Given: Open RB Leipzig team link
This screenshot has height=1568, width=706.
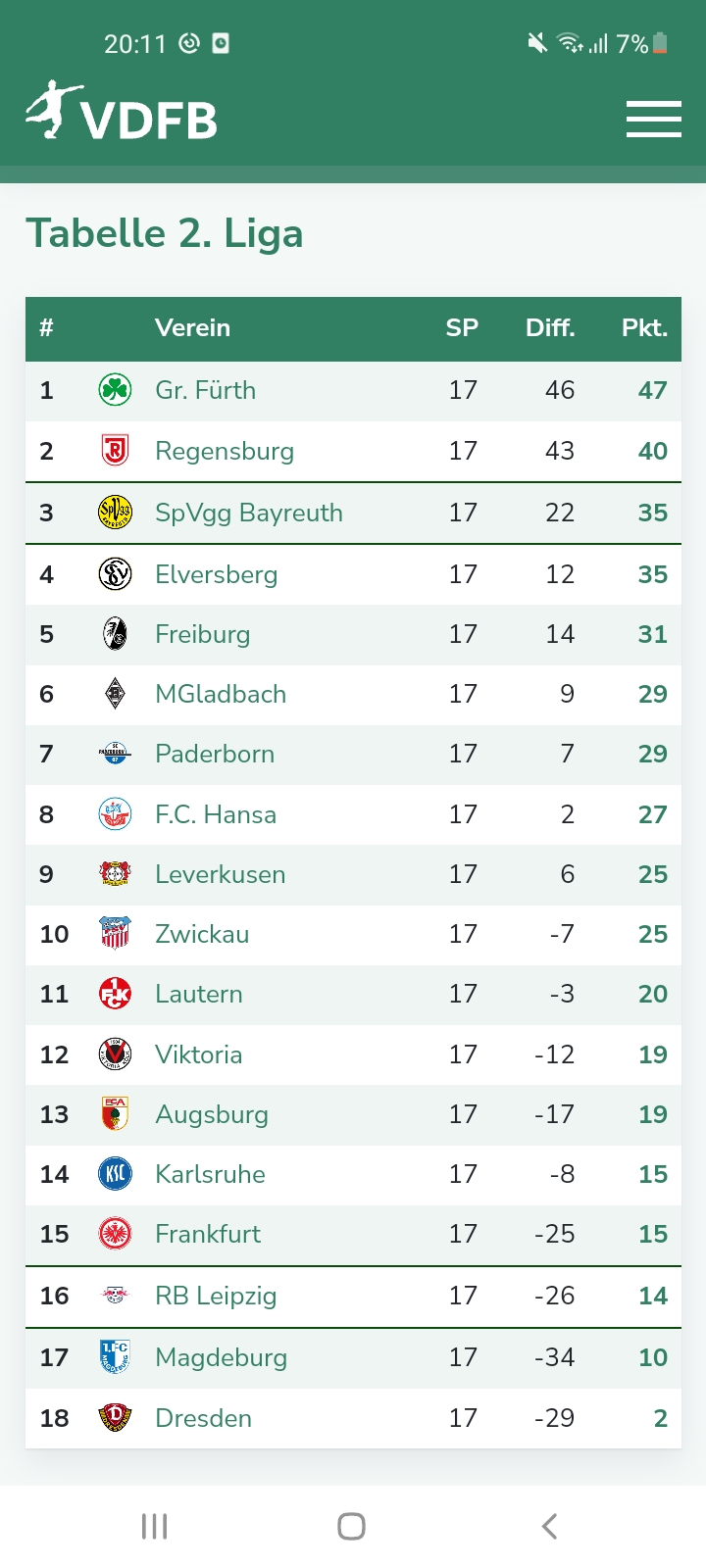Looking at the screenshot, I should 216,1296.
